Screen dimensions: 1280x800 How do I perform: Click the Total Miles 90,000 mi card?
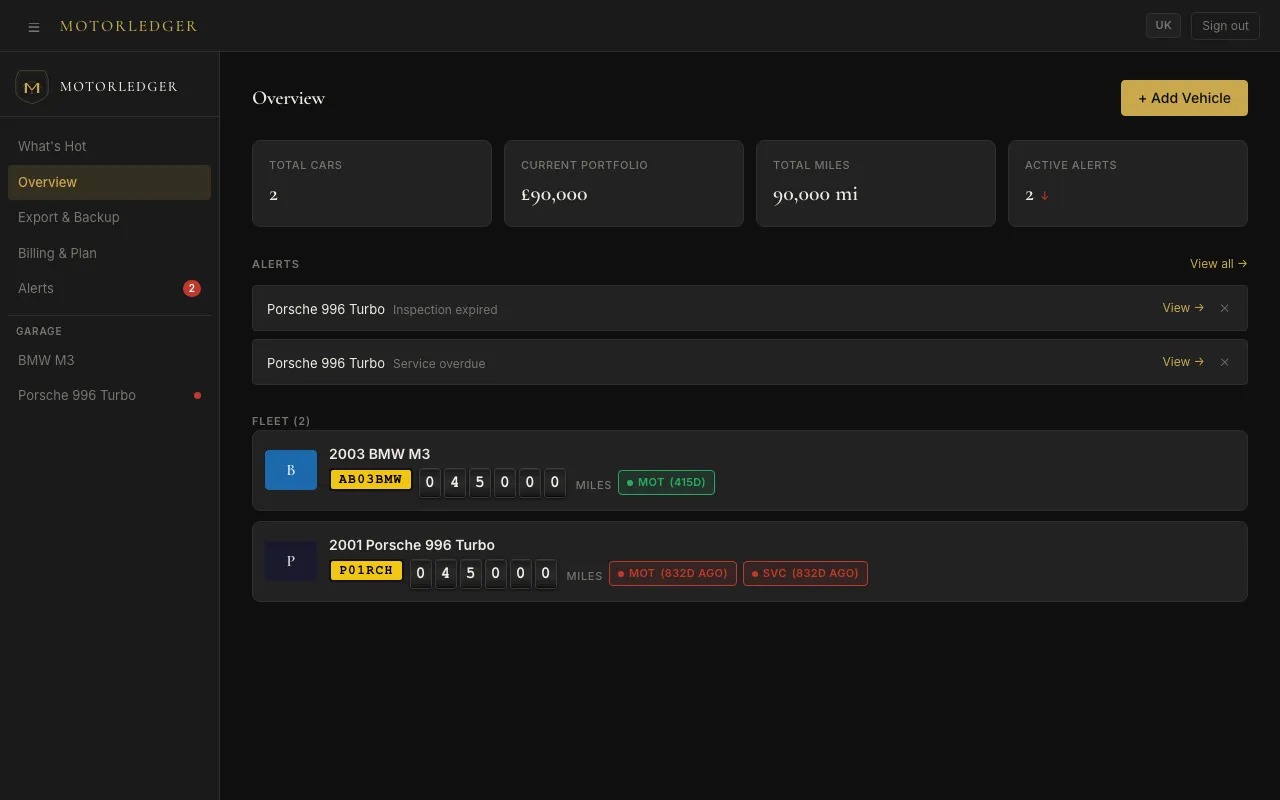pyautogui.click(x=876, y=183)
